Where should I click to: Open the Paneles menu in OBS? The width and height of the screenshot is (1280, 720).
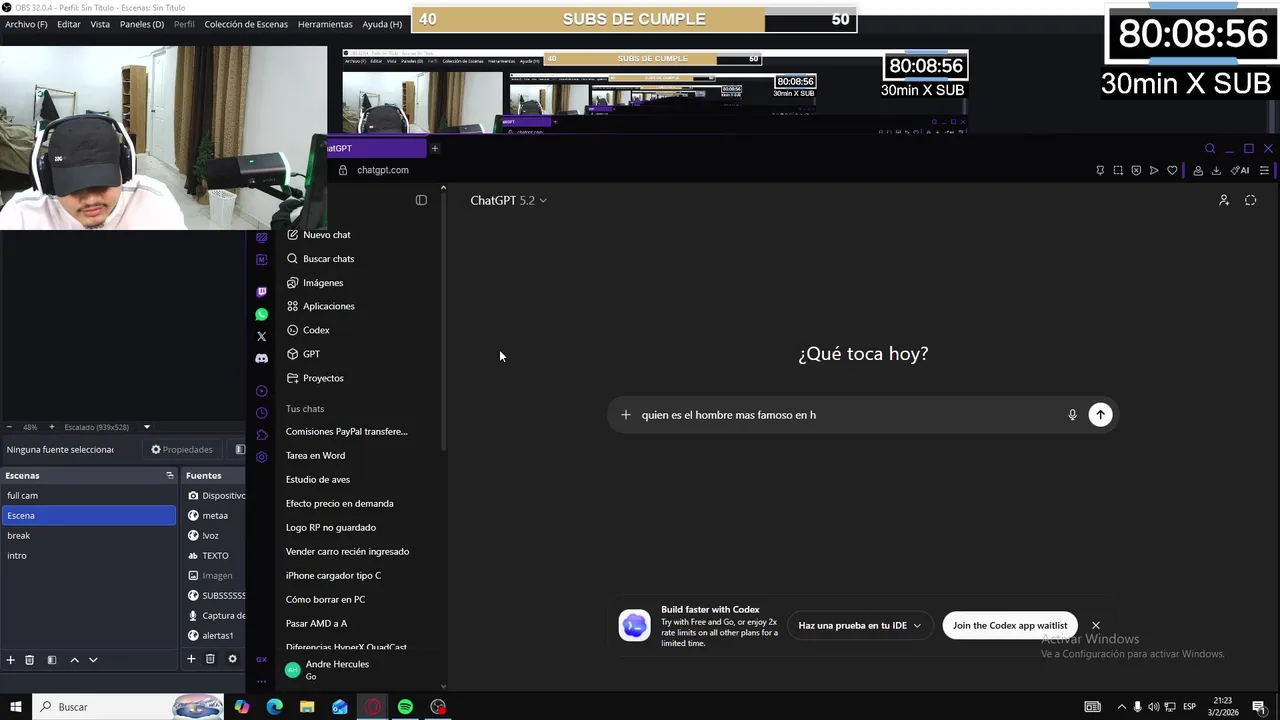pos(142,24)
